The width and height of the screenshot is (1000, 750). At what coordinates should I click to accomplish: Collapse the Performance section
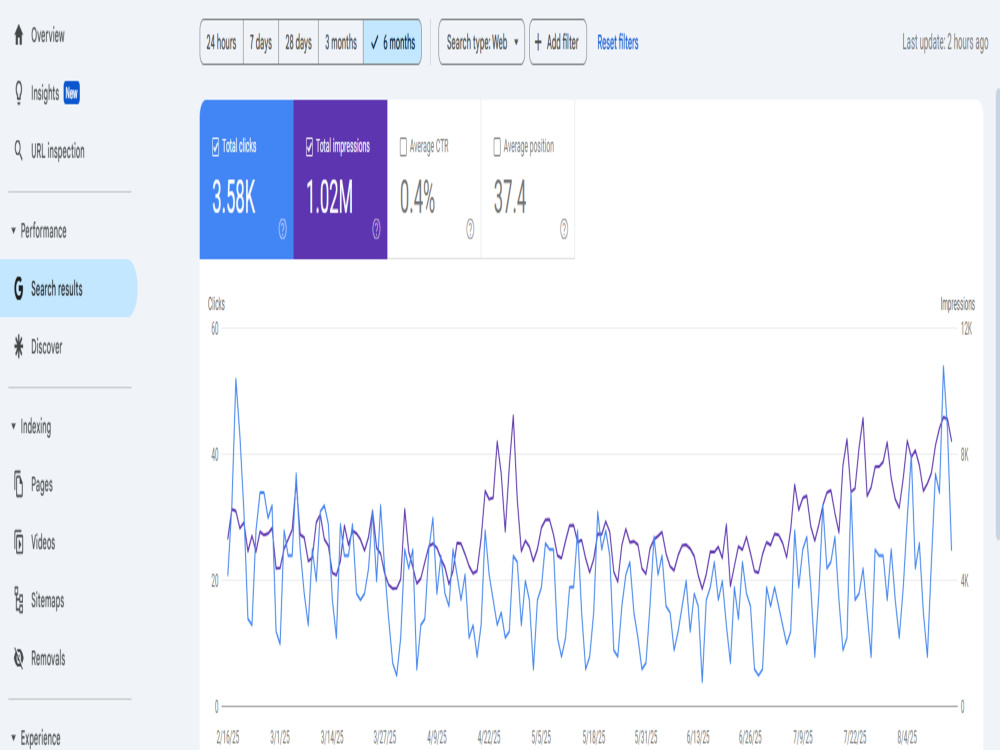[13, 230]
